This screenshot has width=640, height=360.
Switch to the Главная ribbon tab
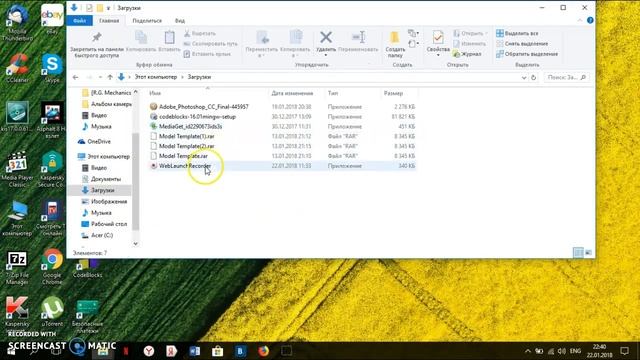tap(109, 20)
